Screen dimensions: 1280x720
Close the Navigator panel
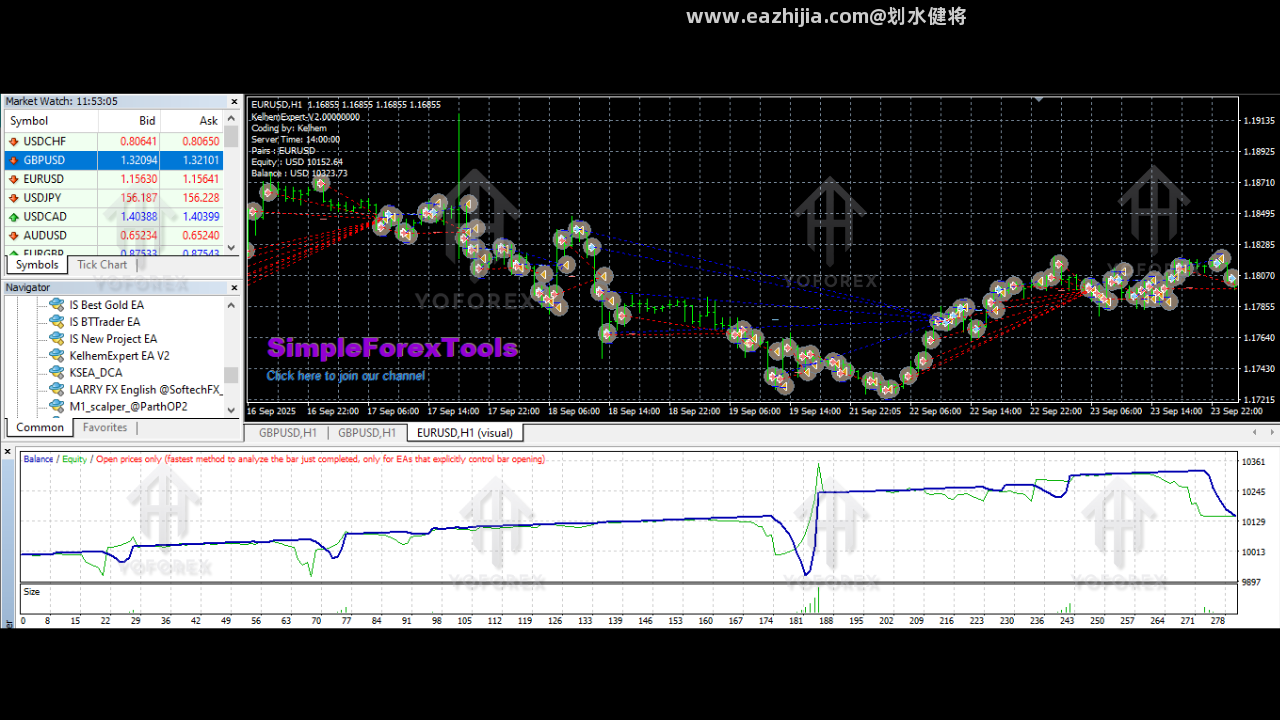(x=235, y=288)
